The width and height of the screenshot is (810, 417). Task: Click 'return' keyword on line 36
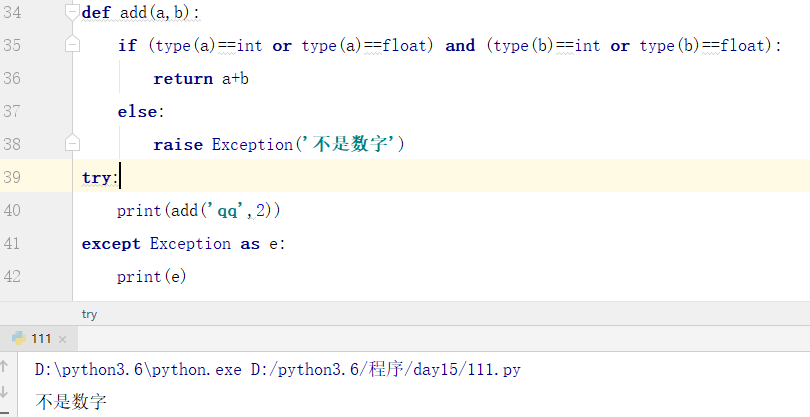[183, 79]
